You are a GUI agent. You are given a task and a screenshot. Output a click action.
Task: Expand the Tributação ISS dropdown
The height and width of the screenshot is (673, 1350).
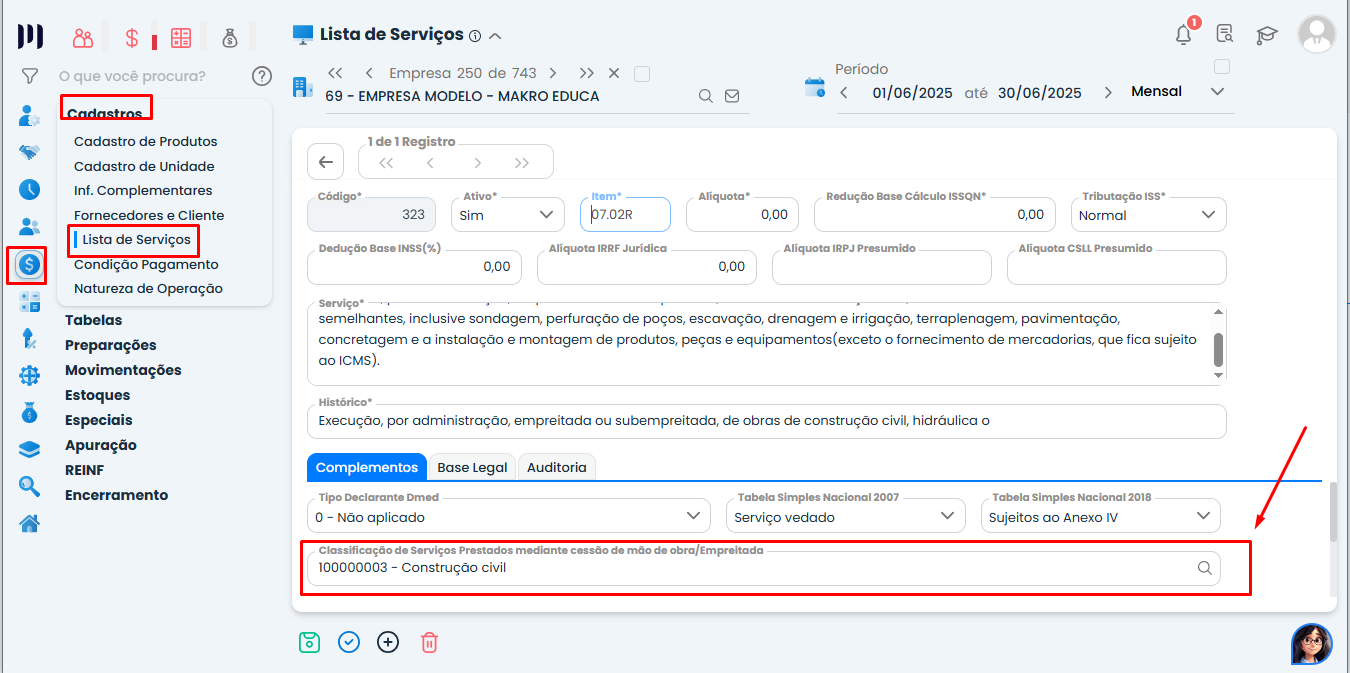[x=1148, y=215]
